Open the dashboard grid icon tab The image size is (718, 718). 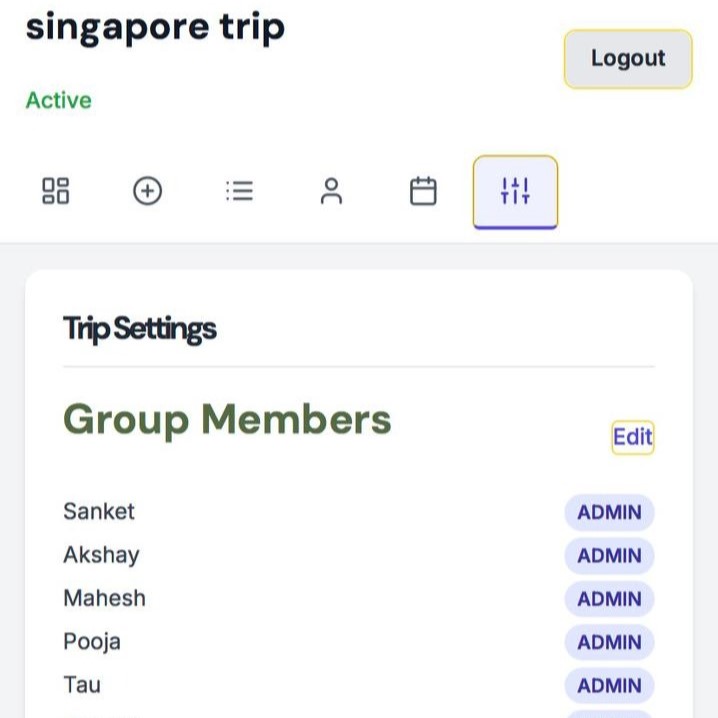tap(56, 191)
